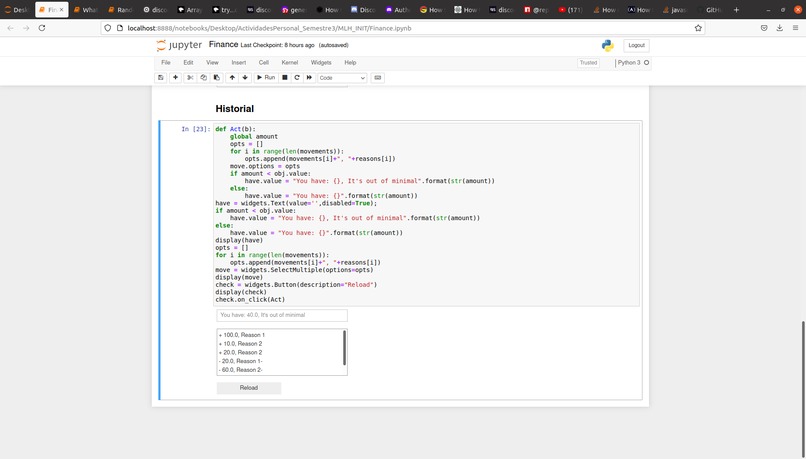This screenshot has height=459, width=806.
Task: Restart kernel and run all cells icon
Action: pyautogui.click(x=309, y=78)
